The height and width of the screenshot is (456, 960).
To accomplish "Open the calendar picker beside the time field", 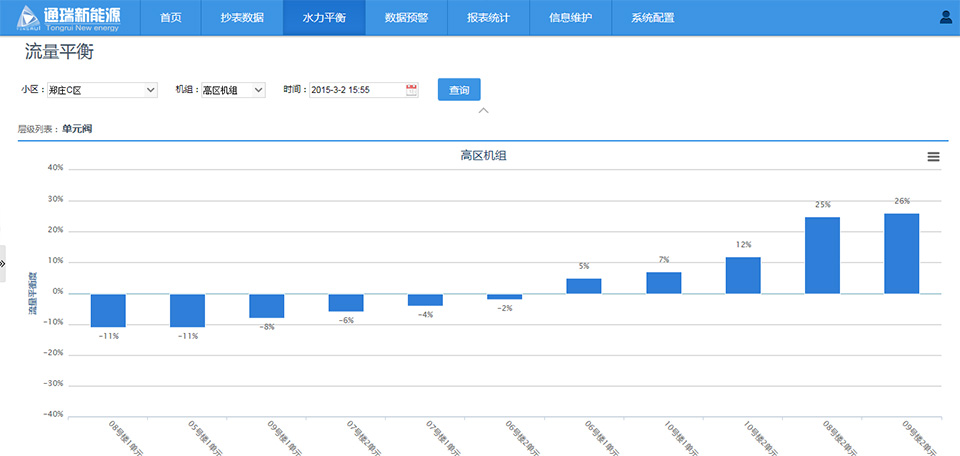I will click(x=411, y=90).
